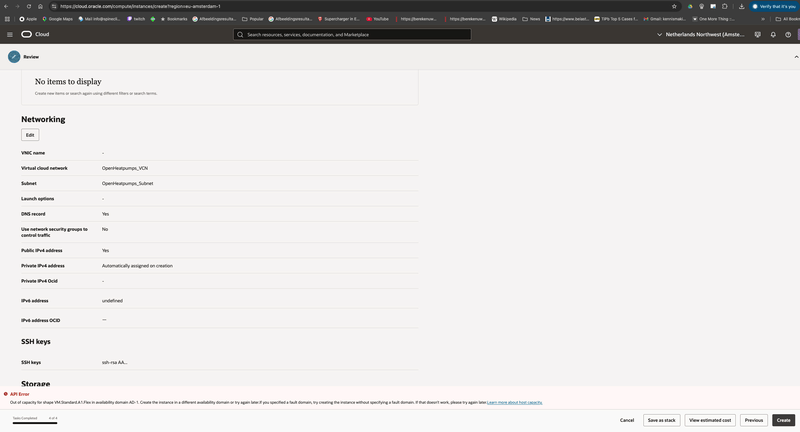This screenshot has width=800, height=432.
Task: Show more bookmarks via overflow chevron
Action: pyautogui.click(x=763, y=19)
